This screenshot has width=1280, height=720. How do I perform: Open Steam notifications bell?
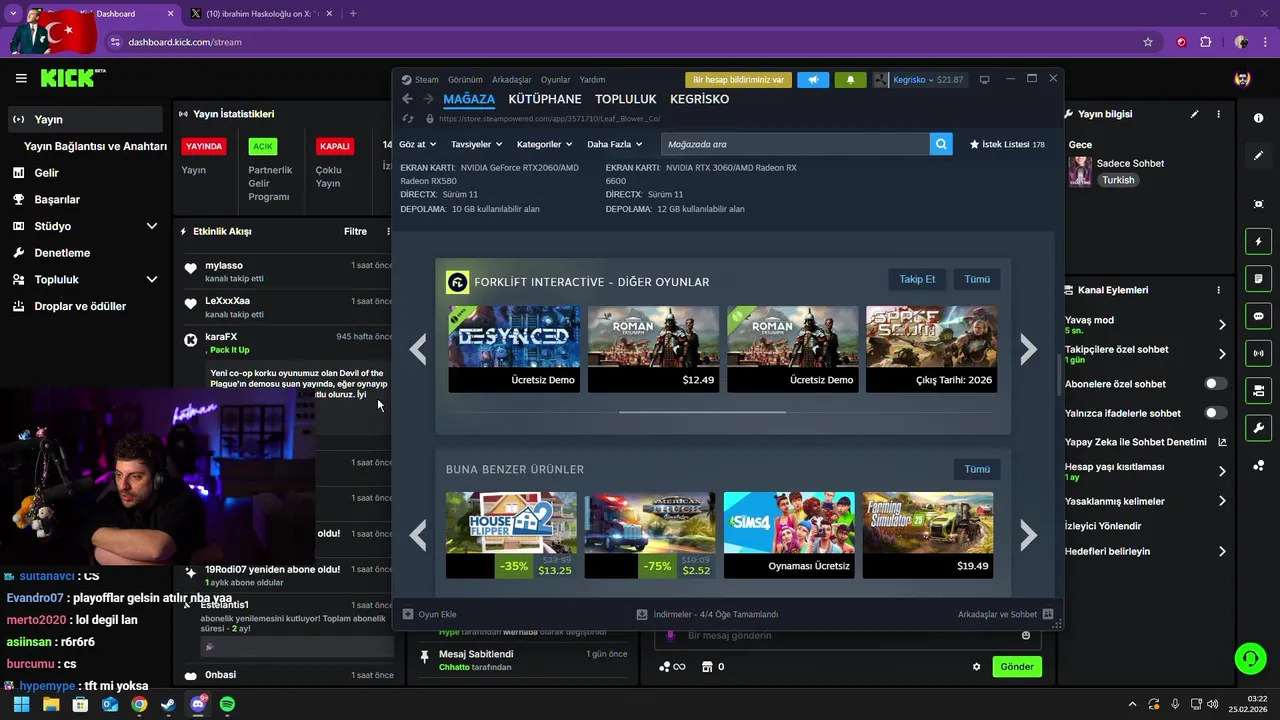point(851,80)
